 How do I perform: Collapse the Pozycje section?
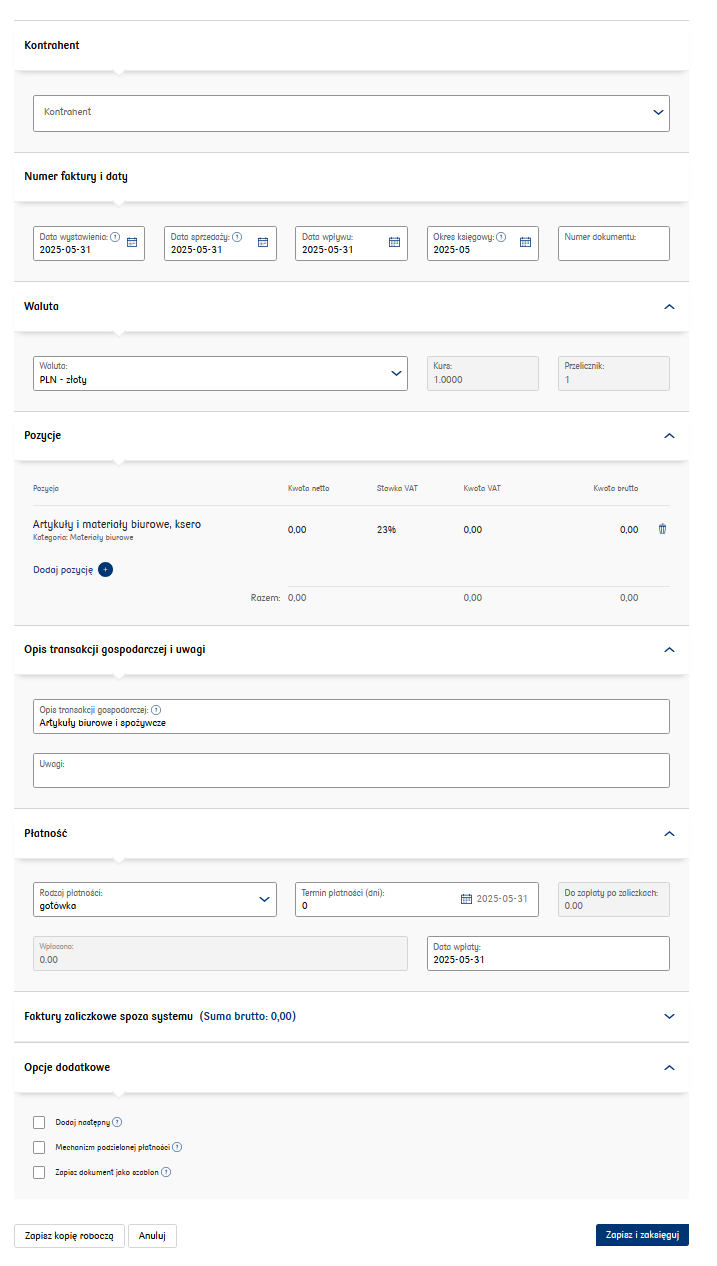pyautogui.click(x=670, y=436)
